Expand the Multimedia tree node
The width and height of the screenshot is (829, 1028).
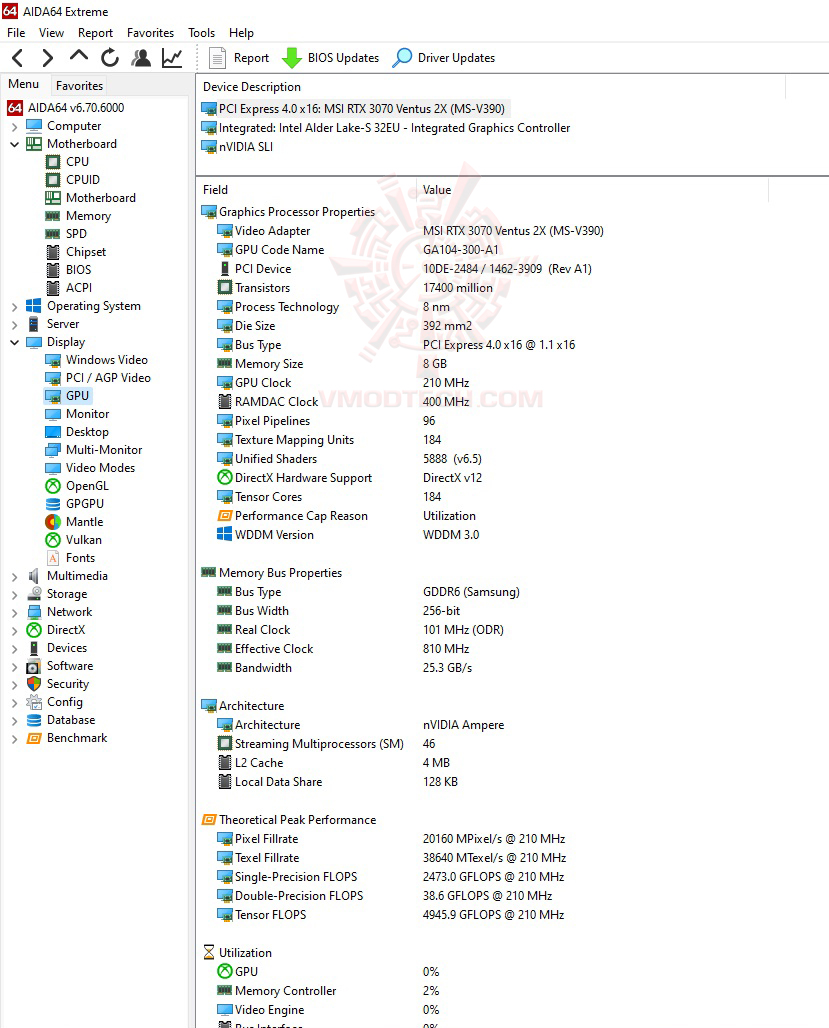(x=14, y=576)
